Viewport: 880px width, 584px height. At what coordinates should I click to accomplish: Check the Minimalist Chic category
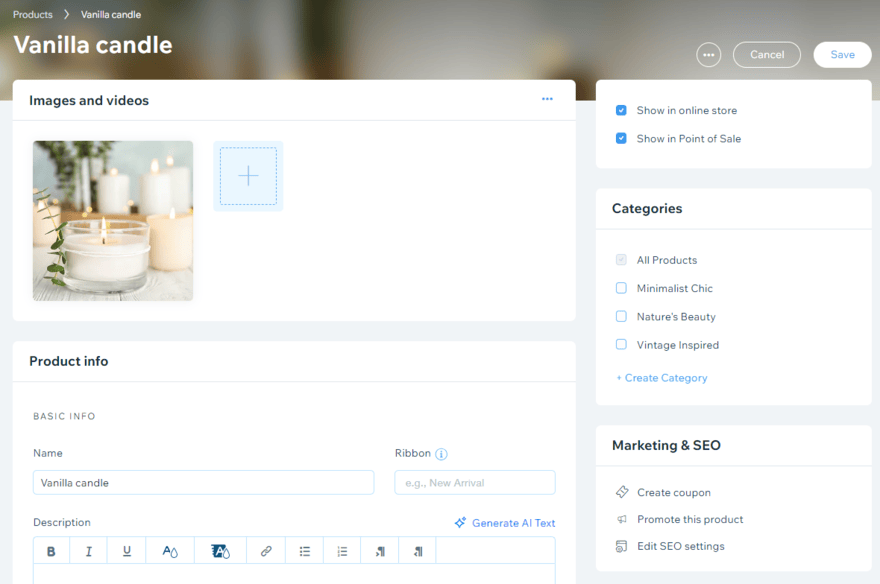(621, 288)
